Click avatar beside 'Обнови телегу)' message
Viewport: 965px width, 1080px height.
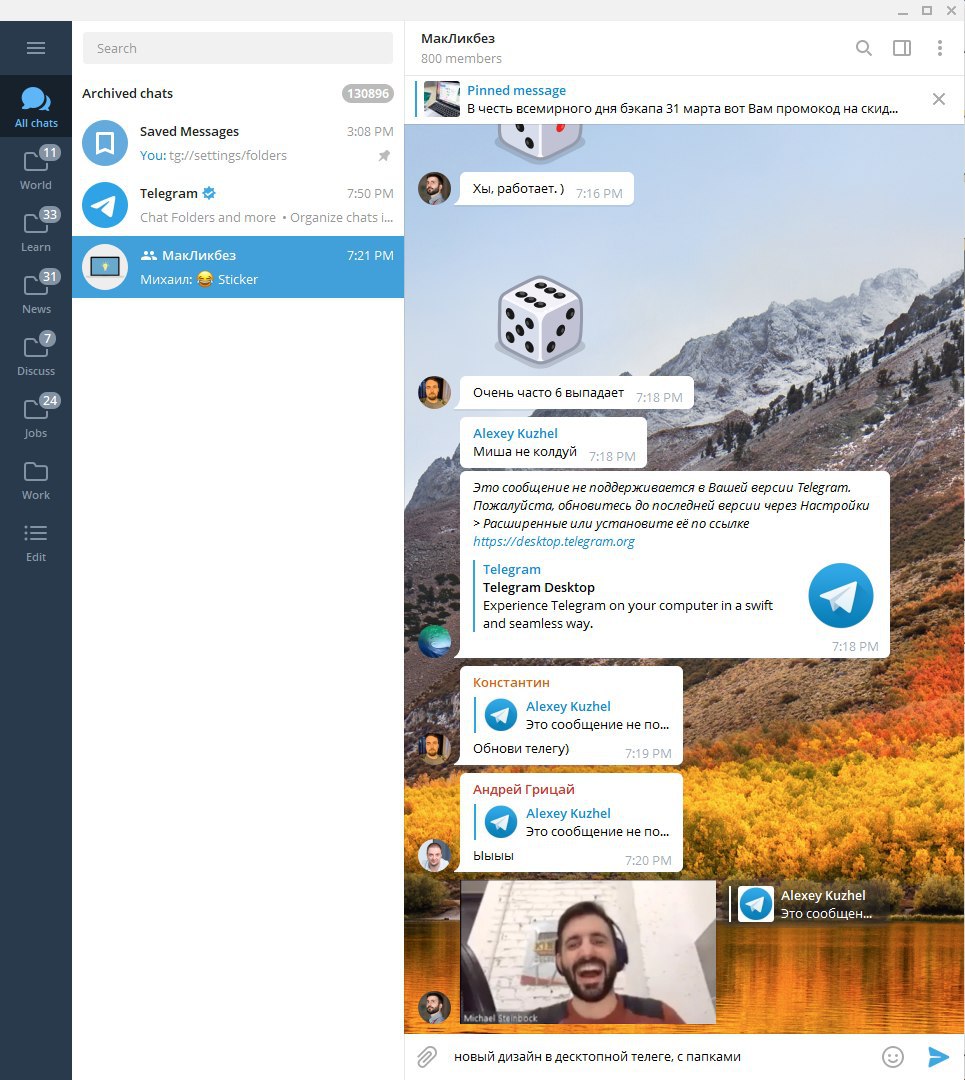tap(435, 748)
